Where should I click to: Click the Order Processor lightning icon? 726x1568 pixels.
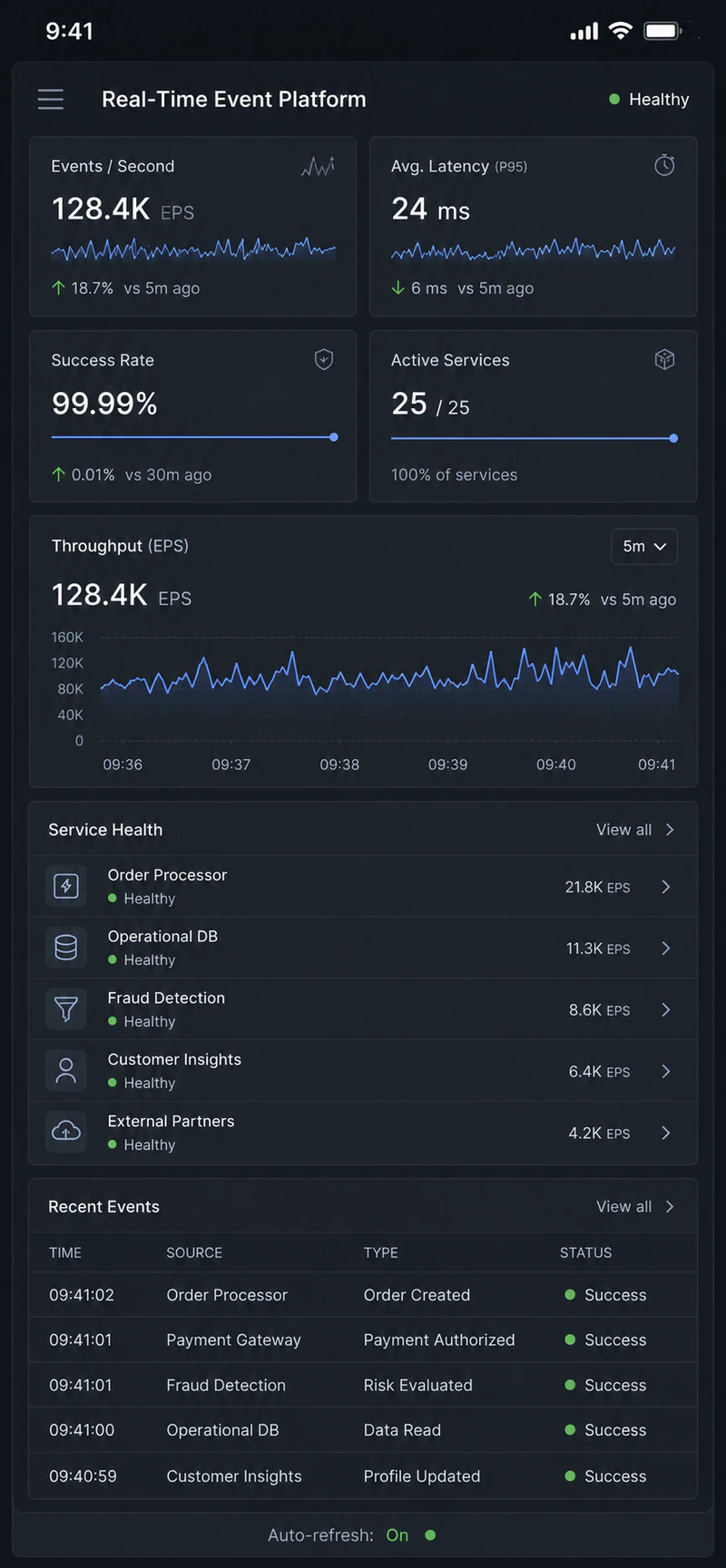[x=66, y=886]
